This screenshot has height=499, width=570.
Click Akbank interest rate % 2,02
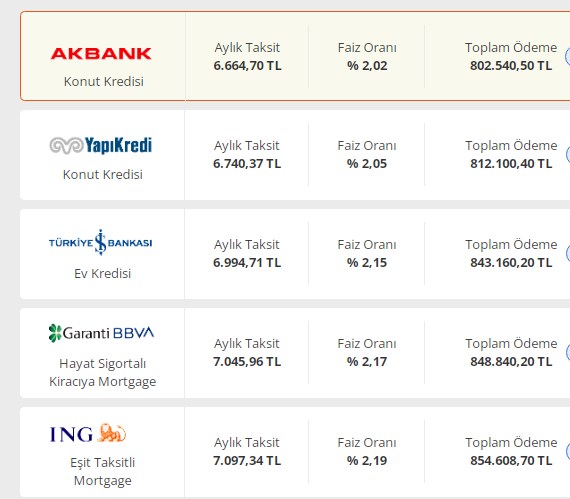pyautogui.click(x=367, y=66)
